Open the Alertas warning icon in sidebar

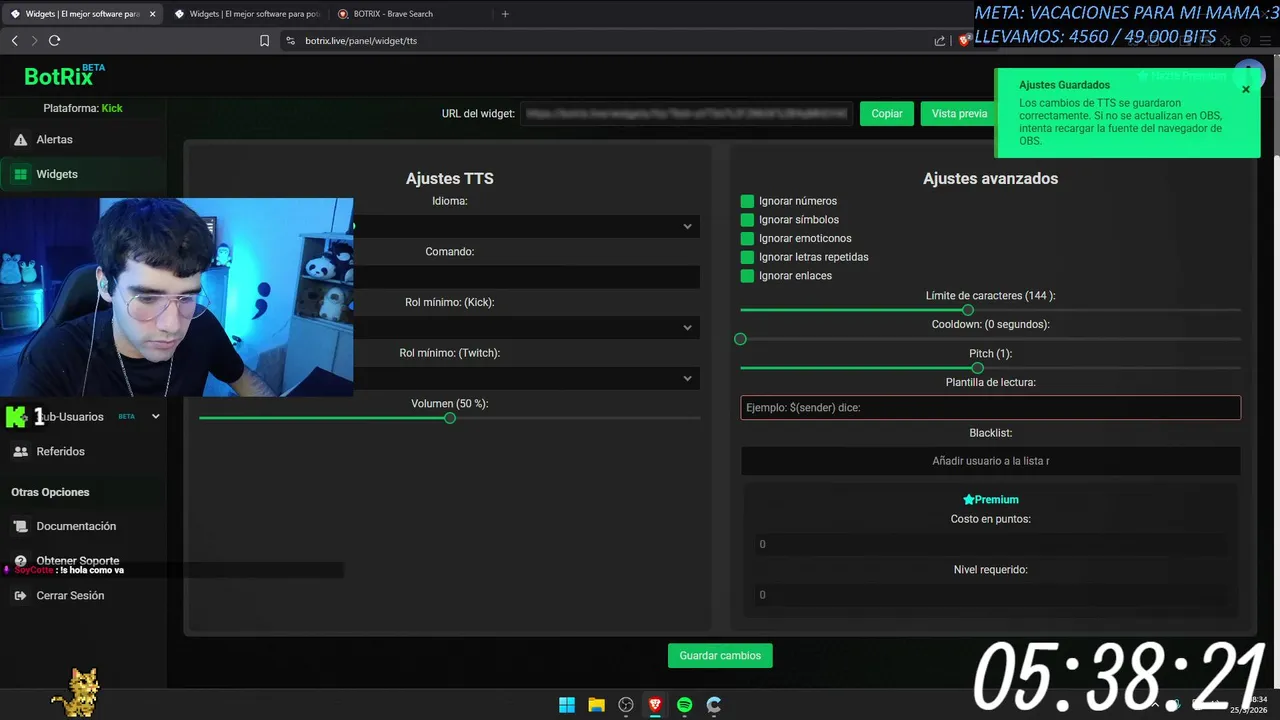(20, 140)
